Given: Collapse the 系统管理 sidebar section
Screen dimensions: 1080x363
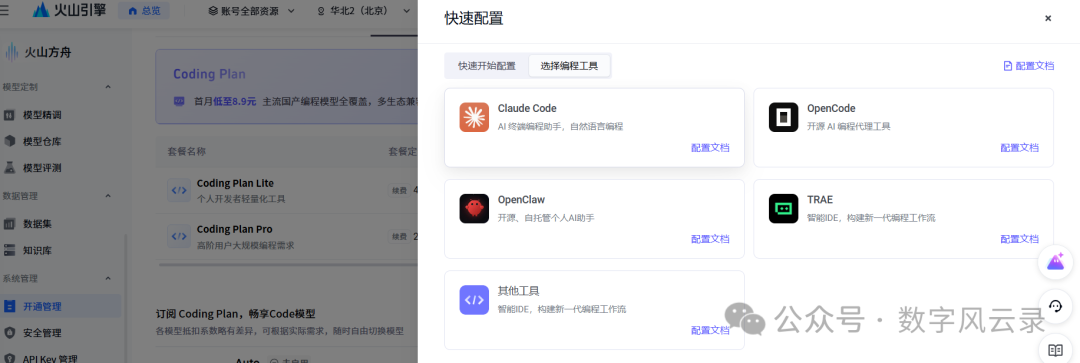Looking at the screenshot, I should (x=107, y=278).
